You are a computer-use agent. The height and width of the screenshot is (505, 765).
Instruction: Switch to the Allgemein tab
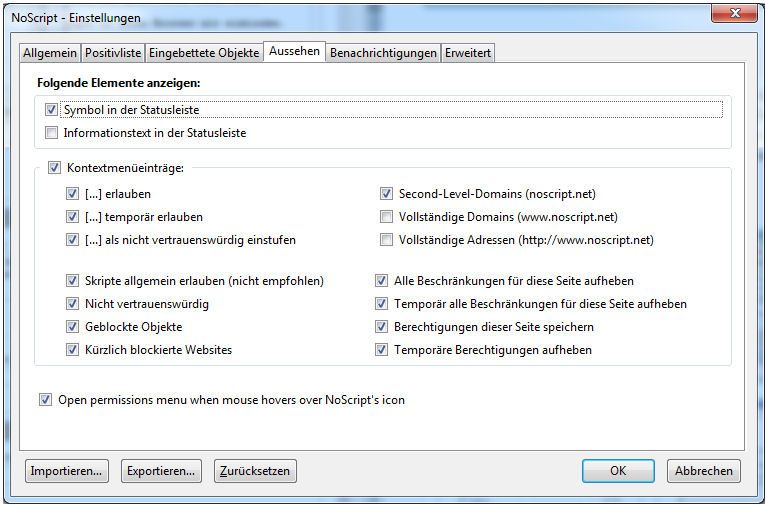point(50,53)
